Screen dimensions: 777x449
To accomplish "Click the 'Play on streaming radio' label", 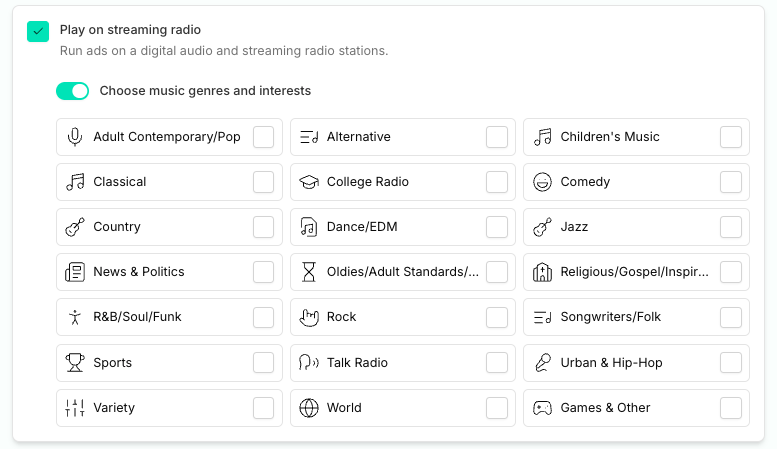I will (130, 30).
